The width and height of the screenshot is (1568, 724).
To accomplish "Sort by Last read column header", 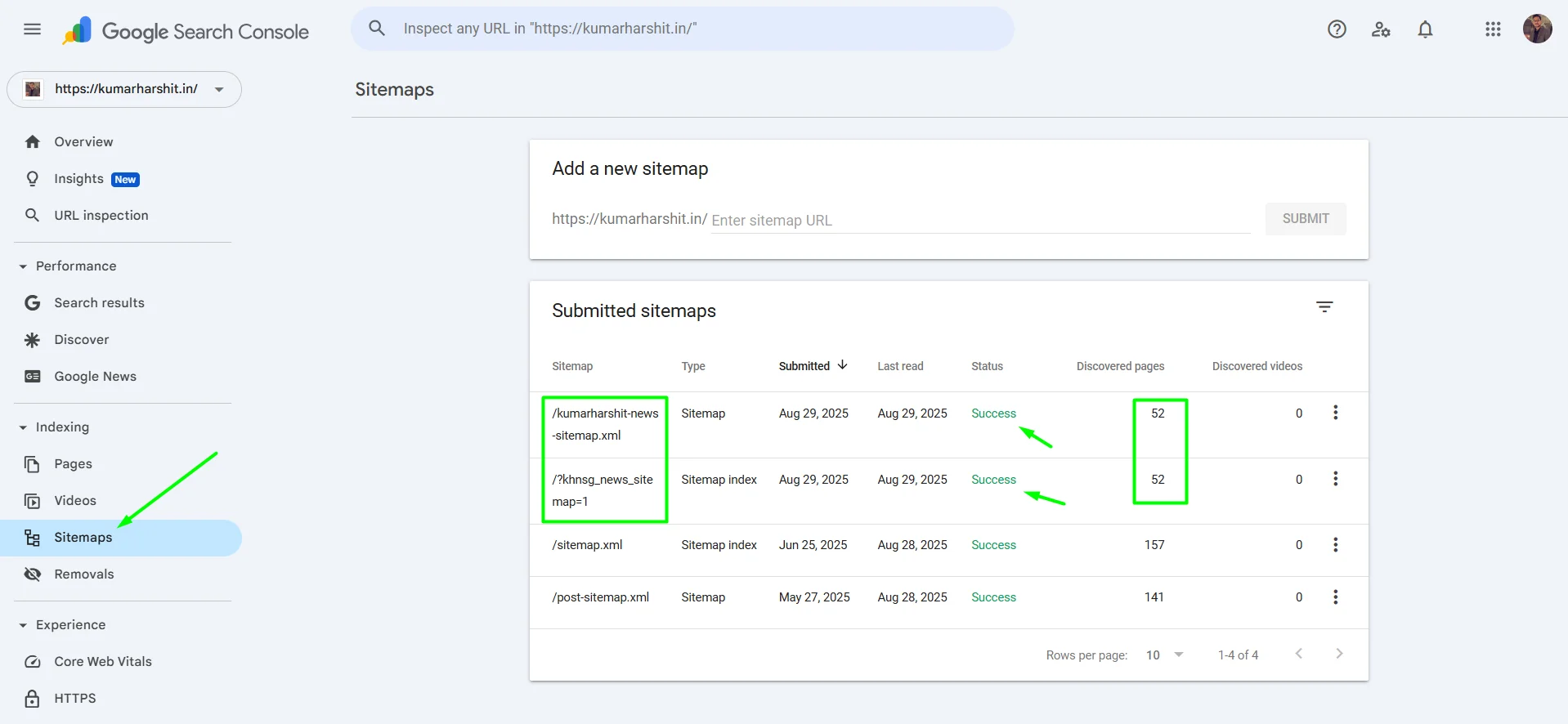I will (900, 366).
